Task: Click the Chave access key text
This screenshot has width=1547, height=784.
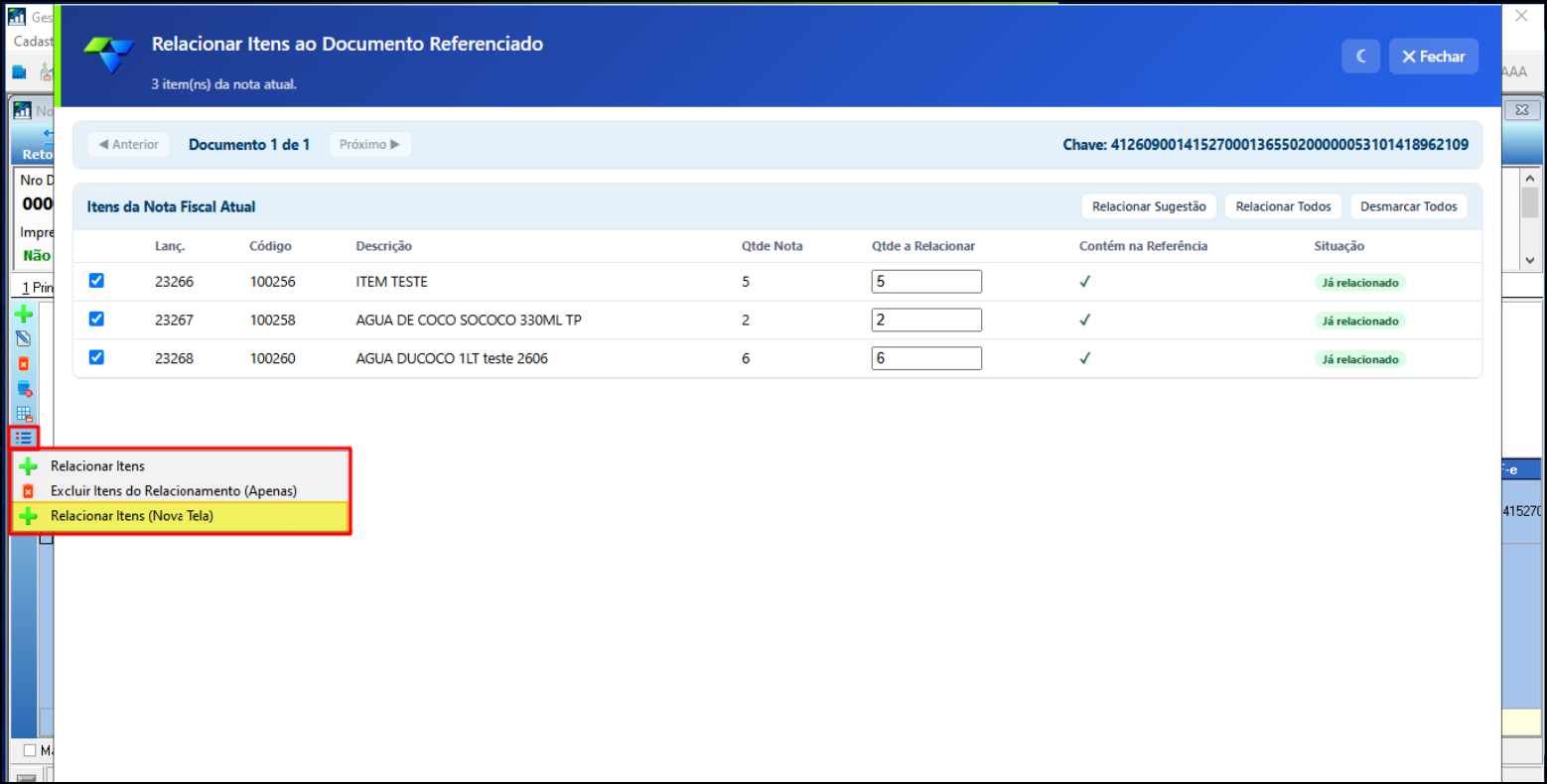Action: click(1265, 145)
